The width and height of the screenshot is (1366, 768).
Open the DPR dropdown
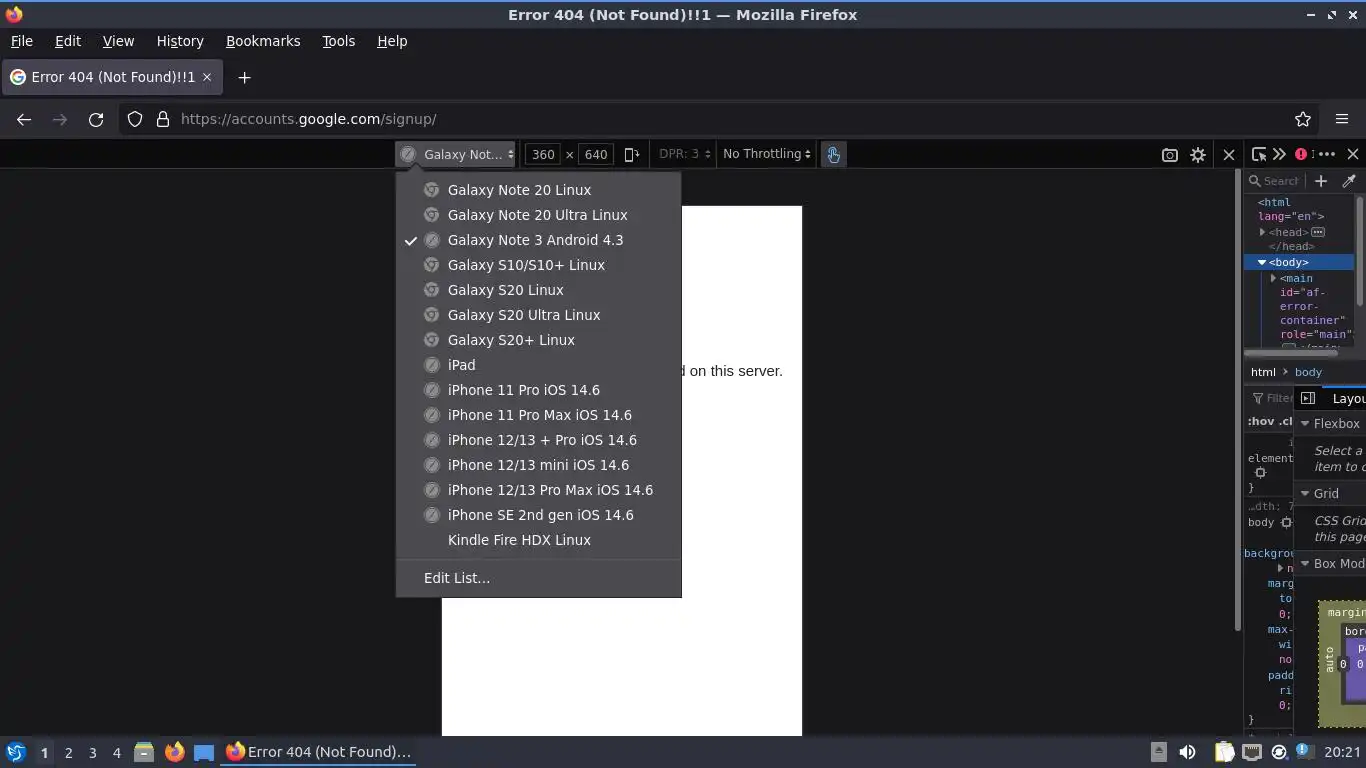click(x=685, y=154)
